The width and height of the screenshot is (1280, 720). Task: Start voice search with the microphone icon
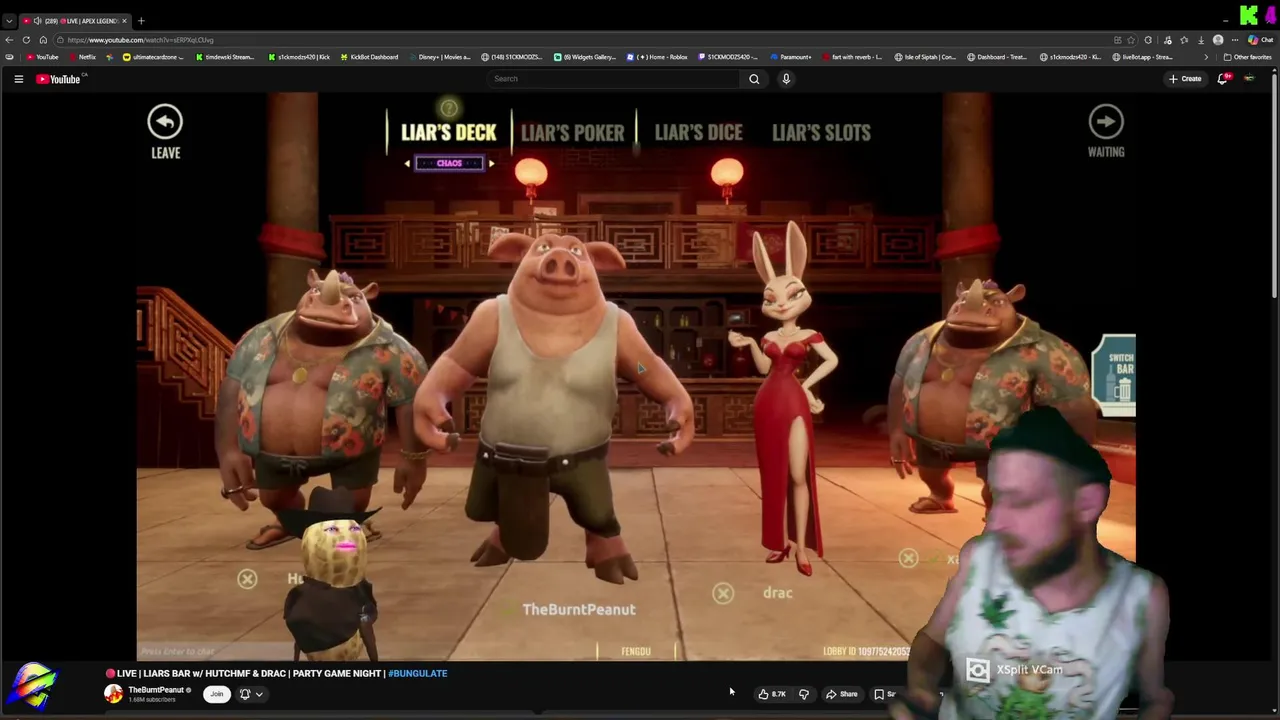pos(786,79)
